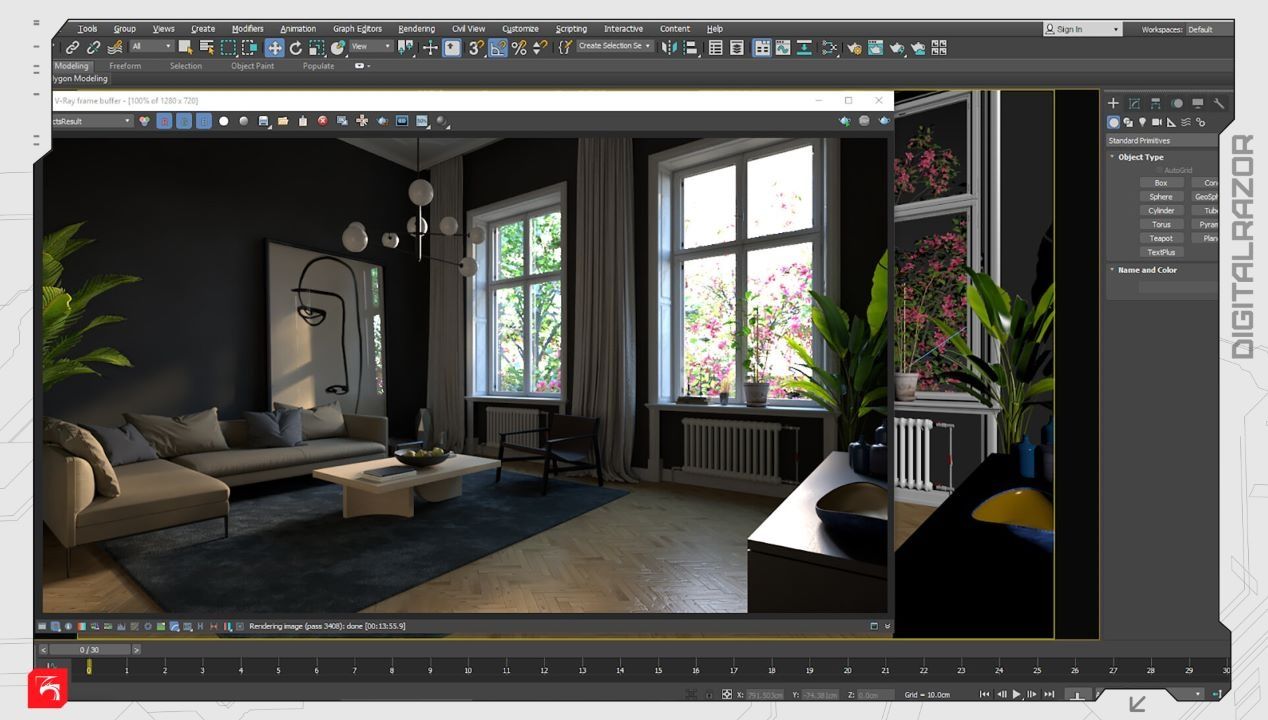This screenshot has width=1268, height=720.
Task: Toggle the red channel in frame buffer
Action: (164, 121)
